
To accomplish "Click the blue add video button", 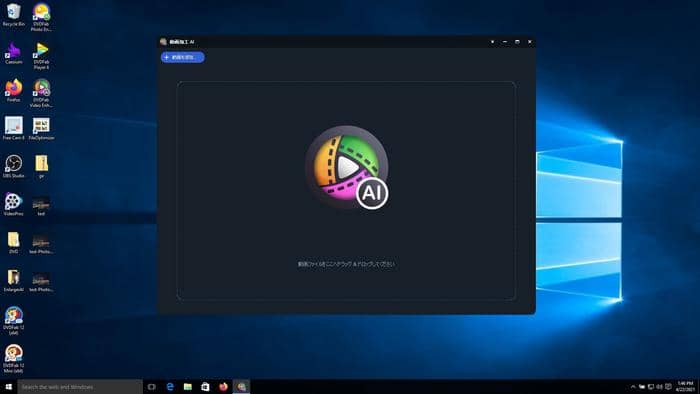I will 183,57.
